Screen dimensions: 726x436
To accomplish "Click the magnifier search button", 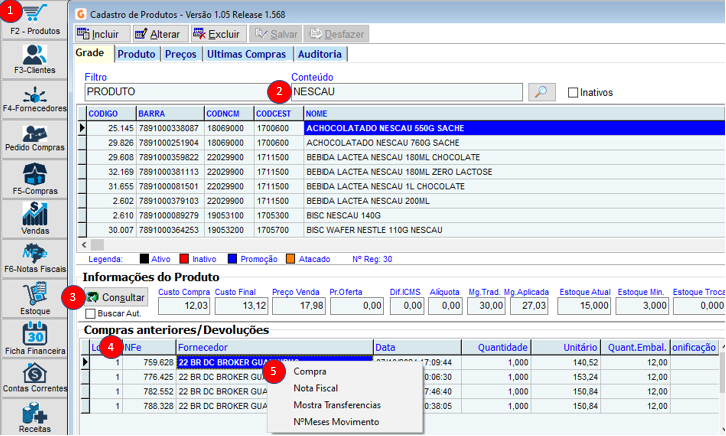I will tap(541, 92).
